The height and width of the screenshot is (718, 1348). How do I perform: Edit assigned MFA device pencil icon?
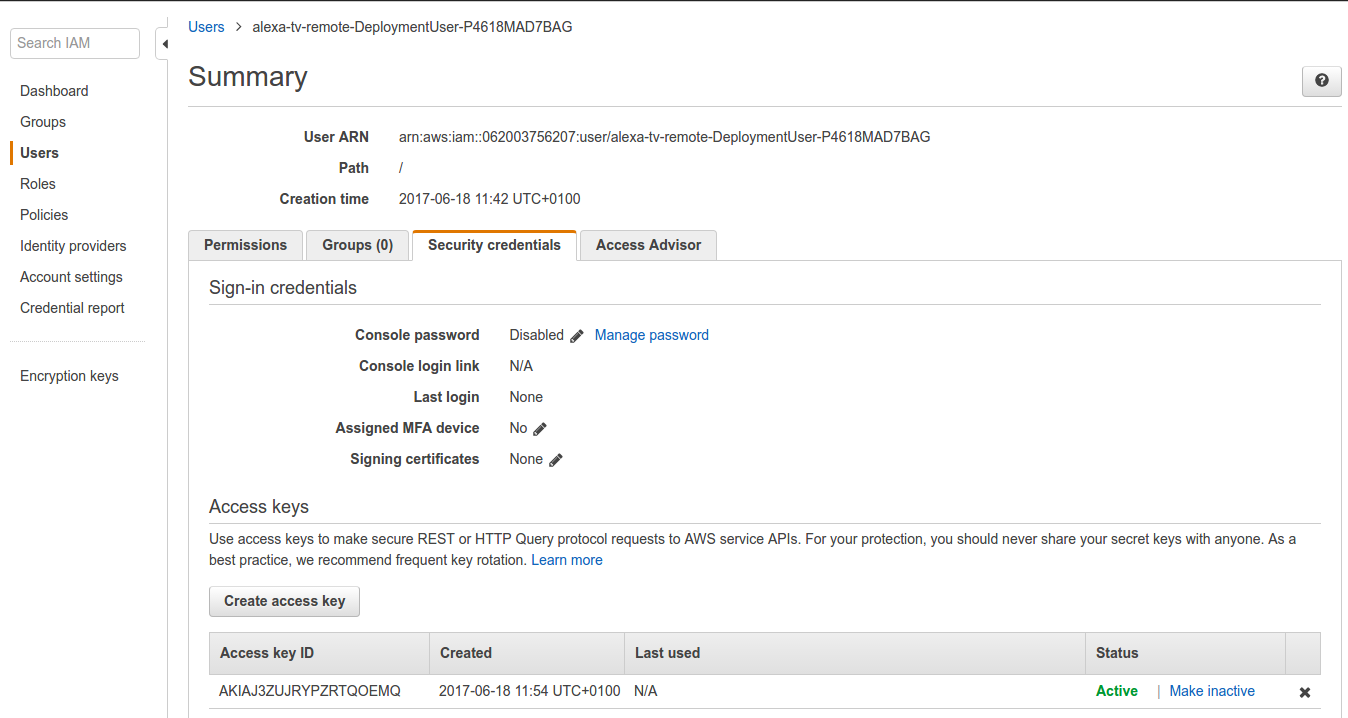[x=540, y=429]
